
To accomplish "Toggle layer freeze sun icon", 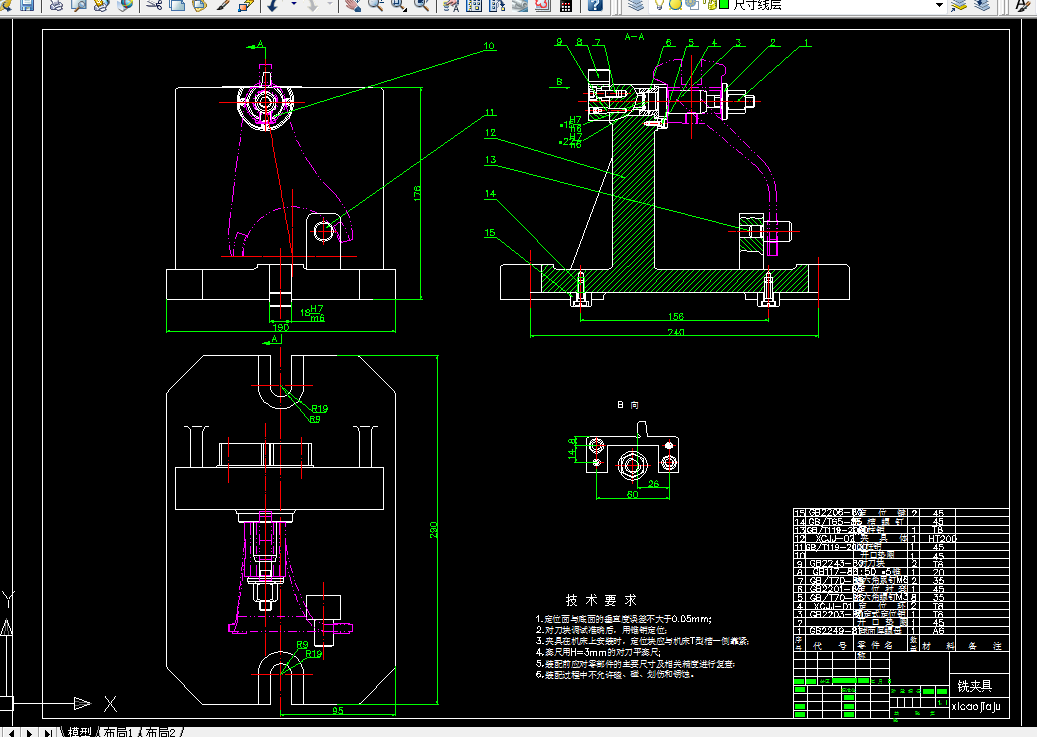I will click(675, 5).
